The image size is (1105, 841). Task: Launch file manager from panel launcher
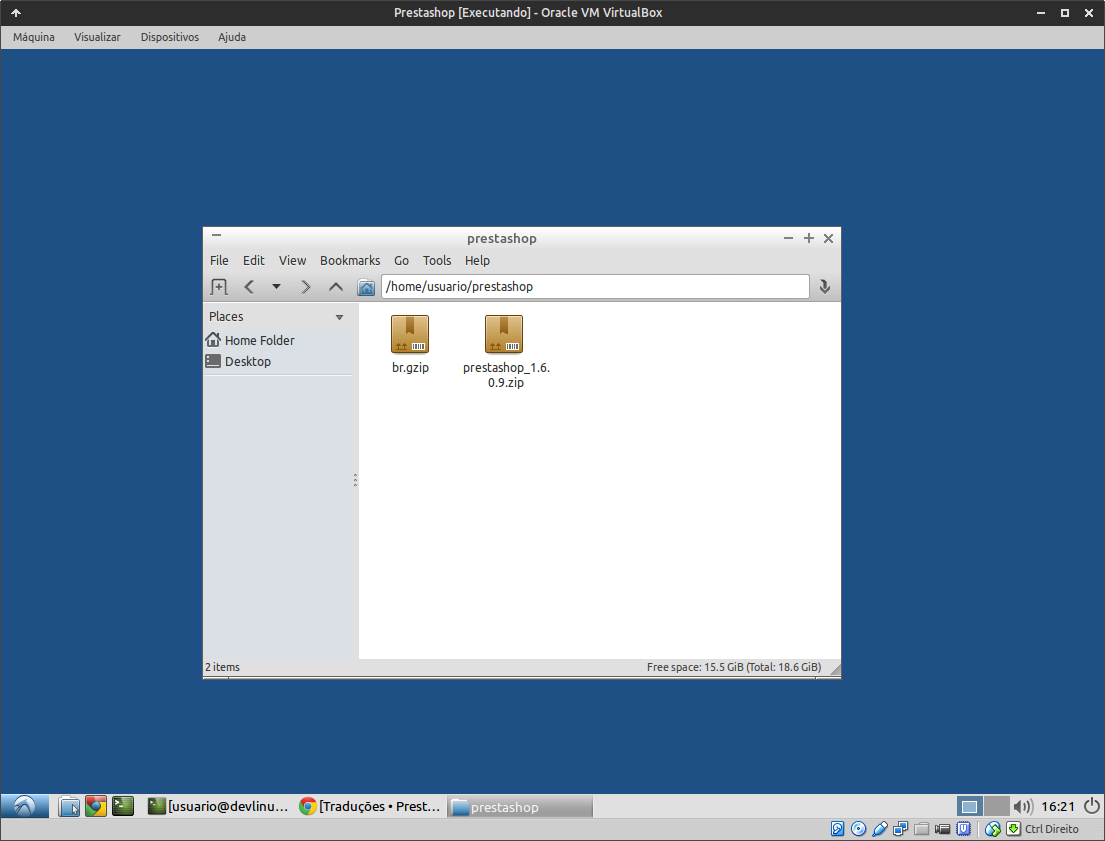point(69,806)
